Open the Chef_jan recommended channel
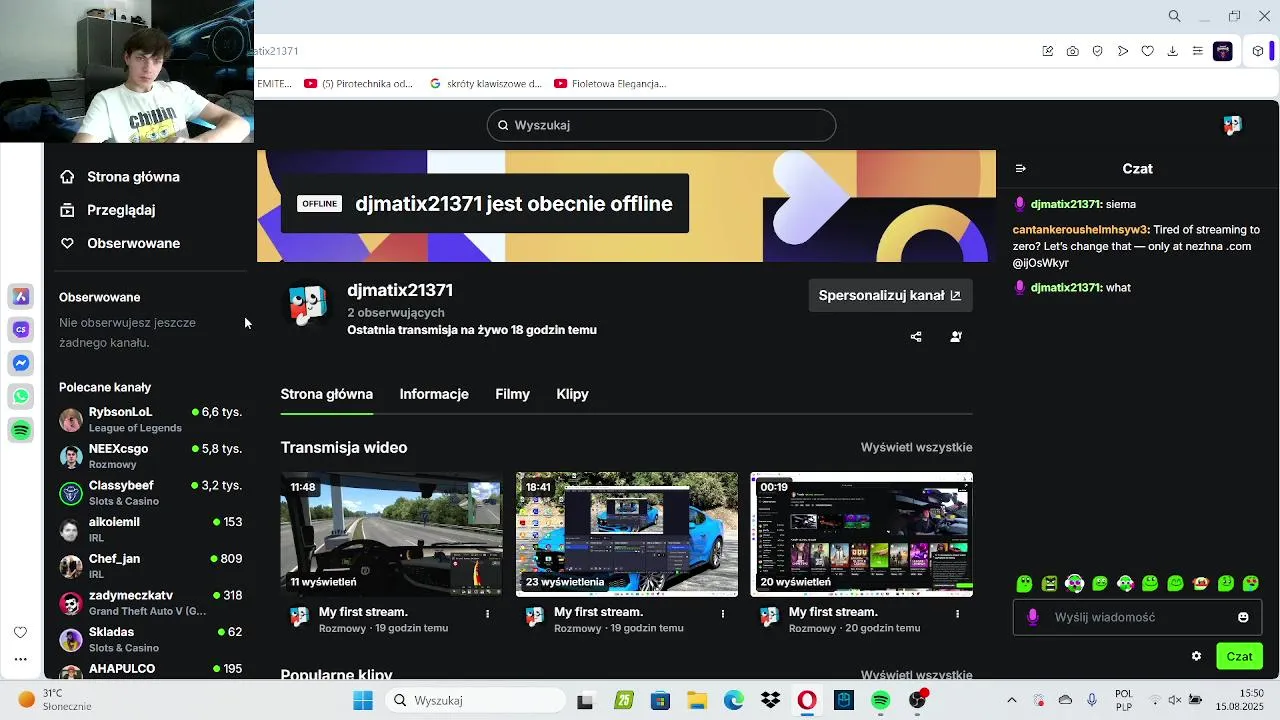 [150, 566]
